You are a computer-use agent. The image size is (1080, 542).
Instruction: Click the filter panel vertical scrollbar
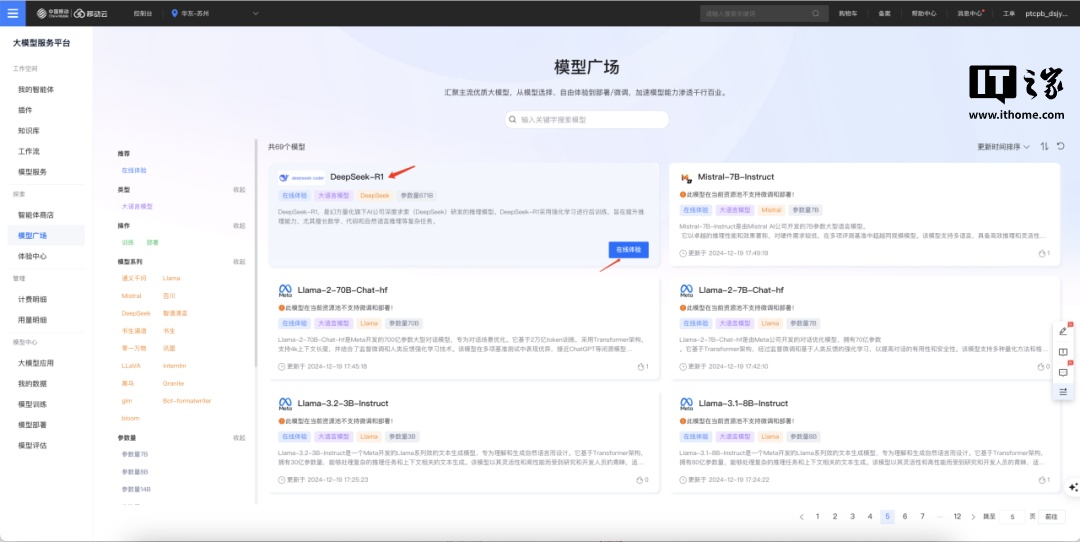(x=256, y=253)
